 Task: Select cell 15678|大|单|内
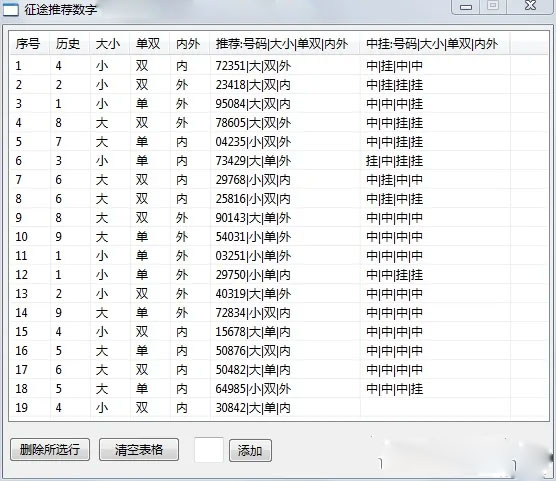point(253,332)
